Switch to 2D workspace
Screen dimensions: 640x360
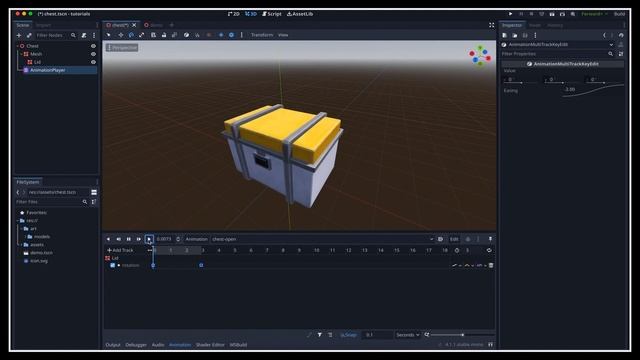[233, 14]
